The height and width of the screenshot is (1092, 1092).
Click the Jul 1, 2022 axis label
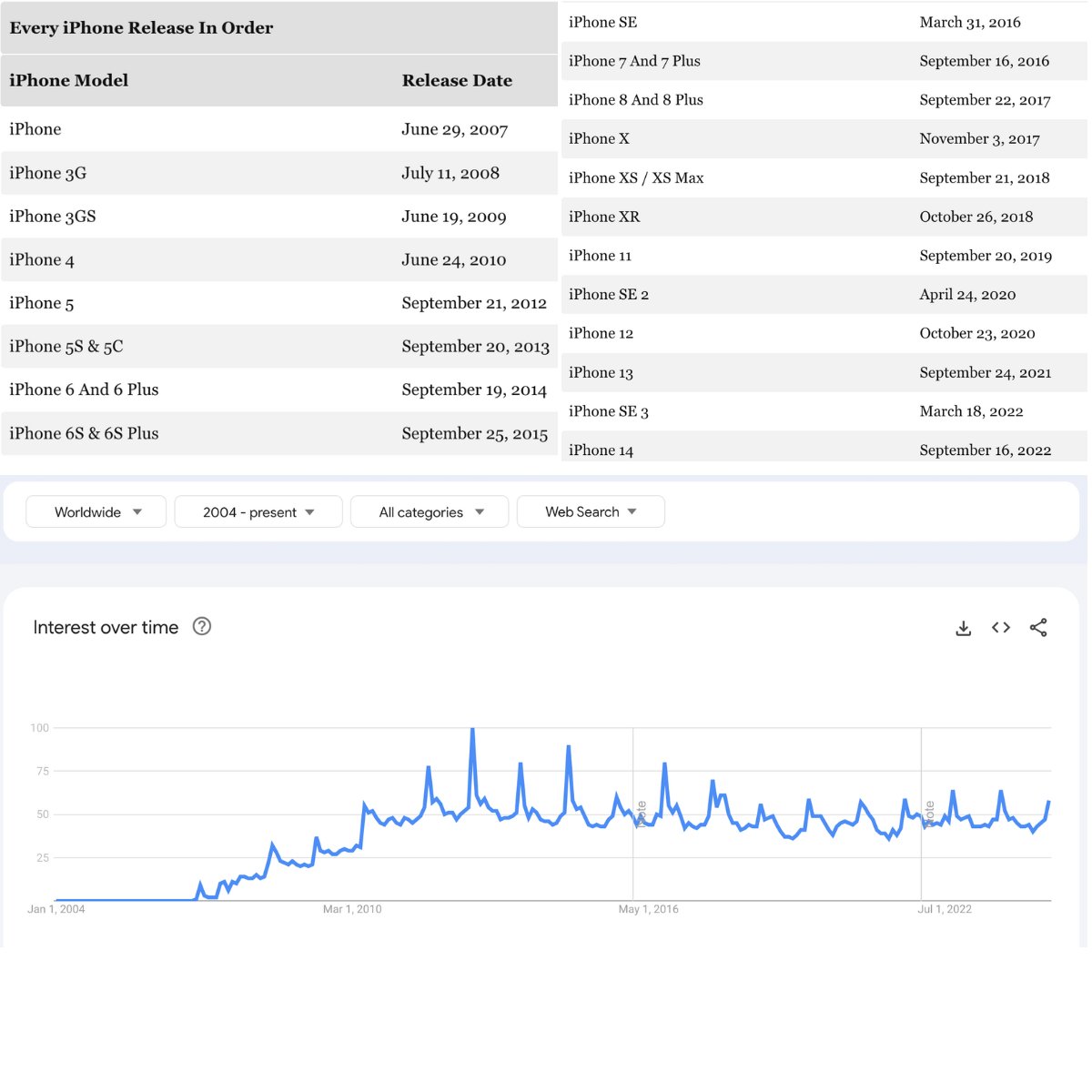[x=945, y=909]
